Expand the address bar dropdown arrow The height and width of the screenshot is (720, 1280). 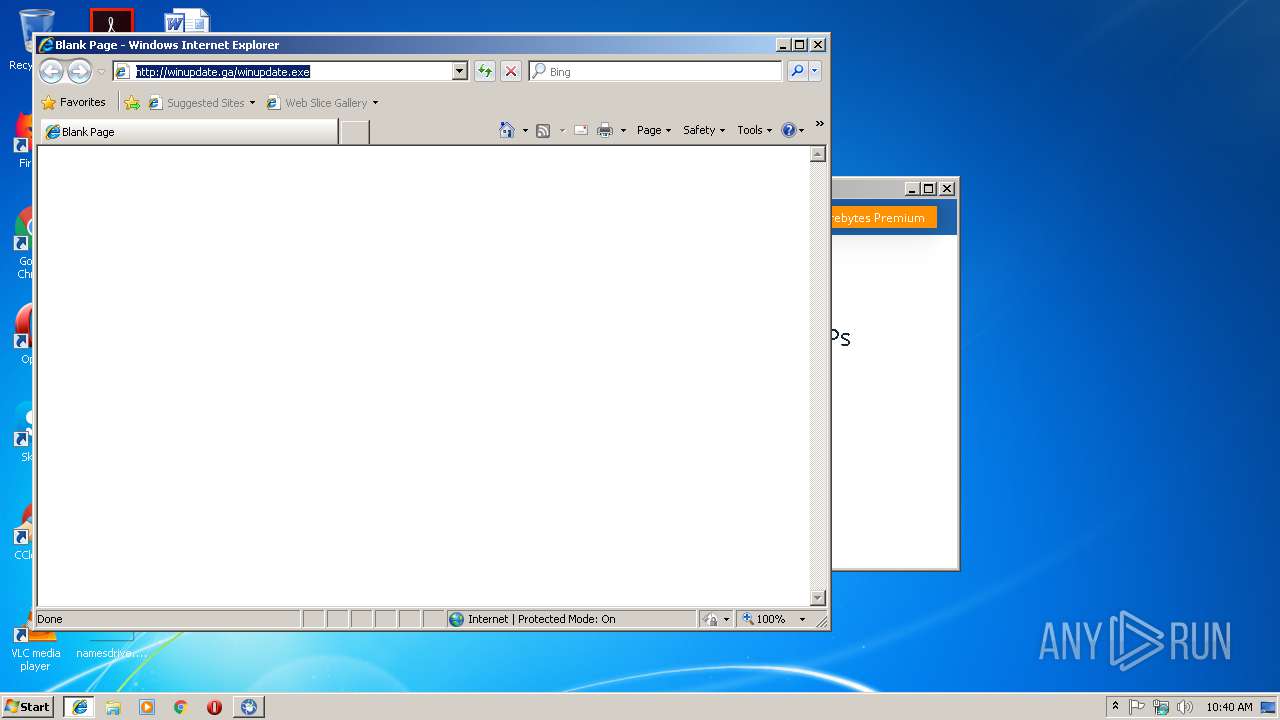pyautogui.click(x=460, y=71)
